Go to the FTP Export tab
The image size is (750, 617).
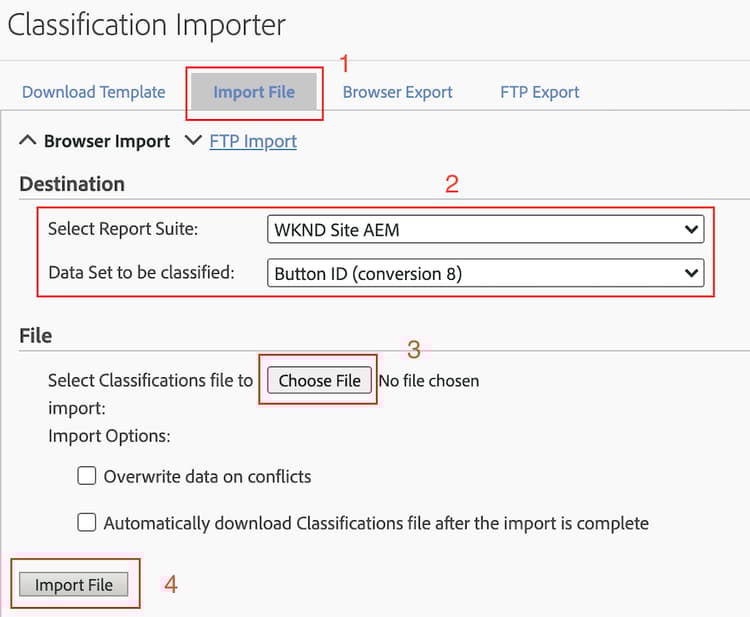540,92
